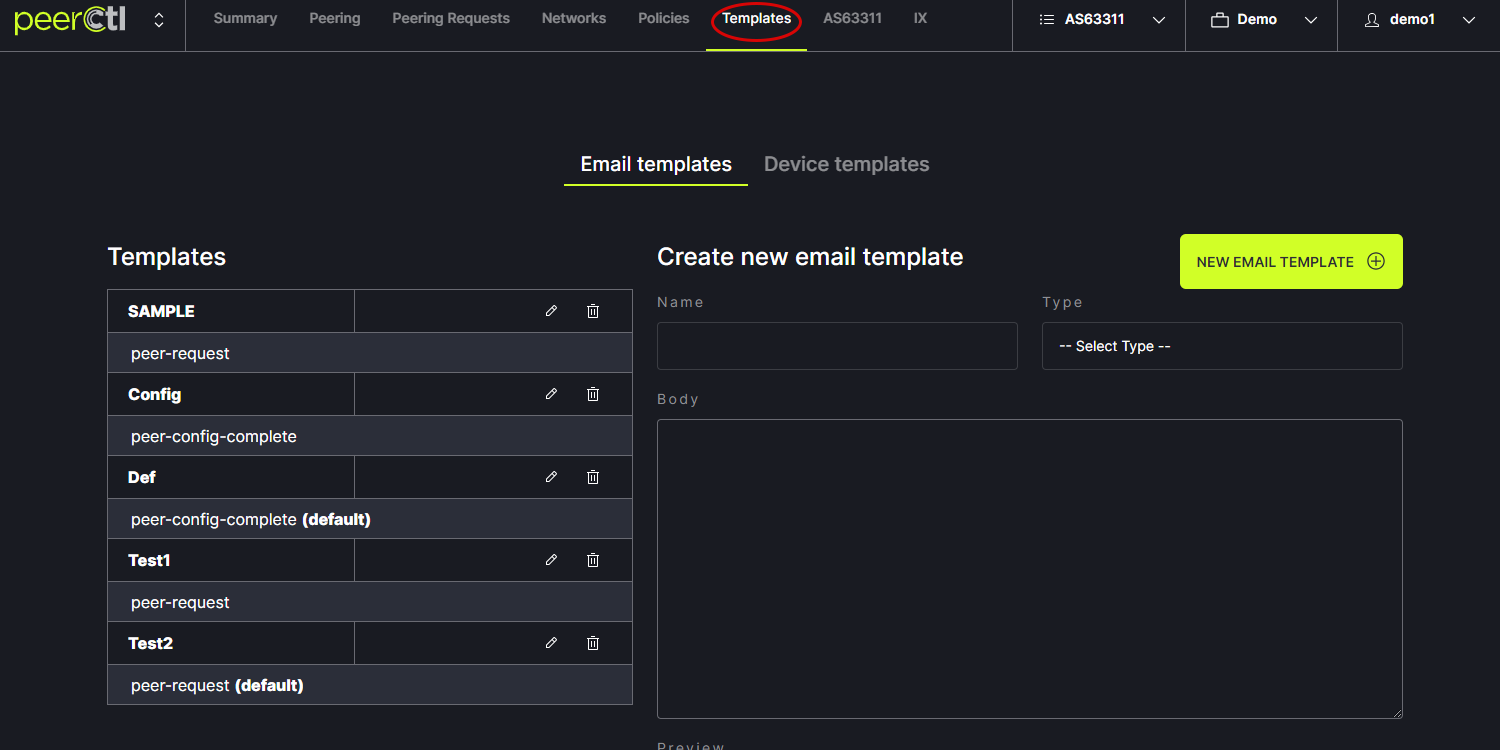Toggle the peerctl app switcher arrows
Image resolution: width=1500 pixels, height=750 pixels.
(x=159, y=20)
